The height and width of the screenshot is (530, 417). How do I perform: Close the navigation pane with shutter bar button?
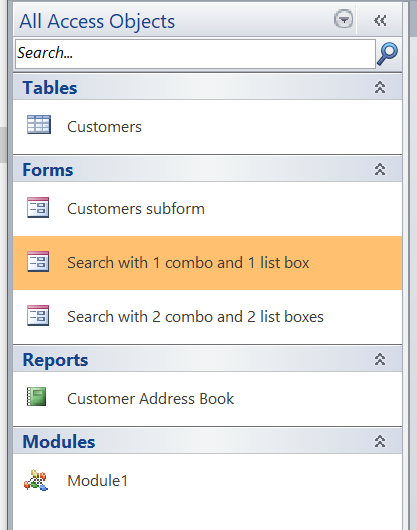380,21
